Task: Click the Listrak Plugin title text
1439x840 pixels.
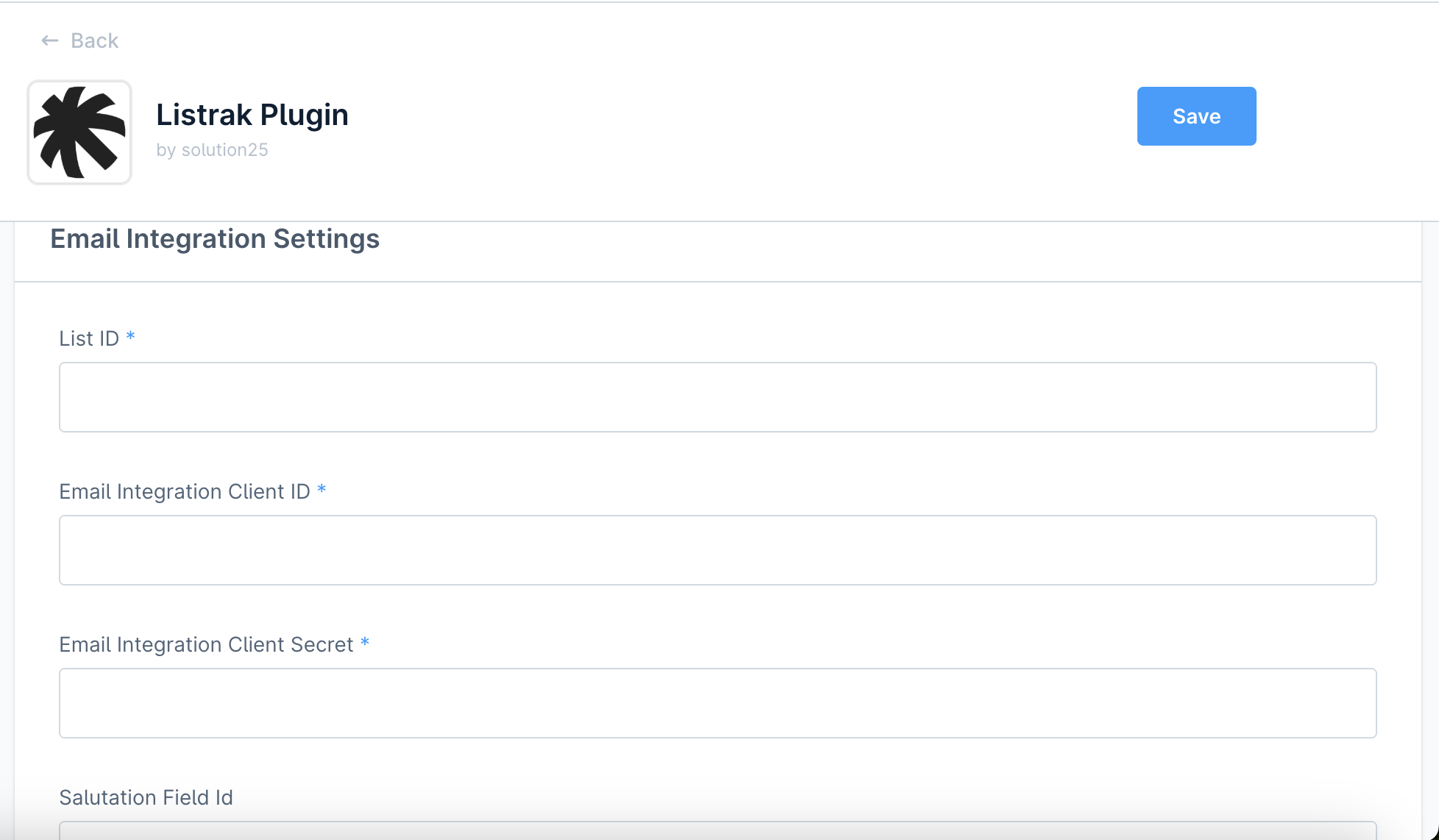Action: tap(252, 115)
